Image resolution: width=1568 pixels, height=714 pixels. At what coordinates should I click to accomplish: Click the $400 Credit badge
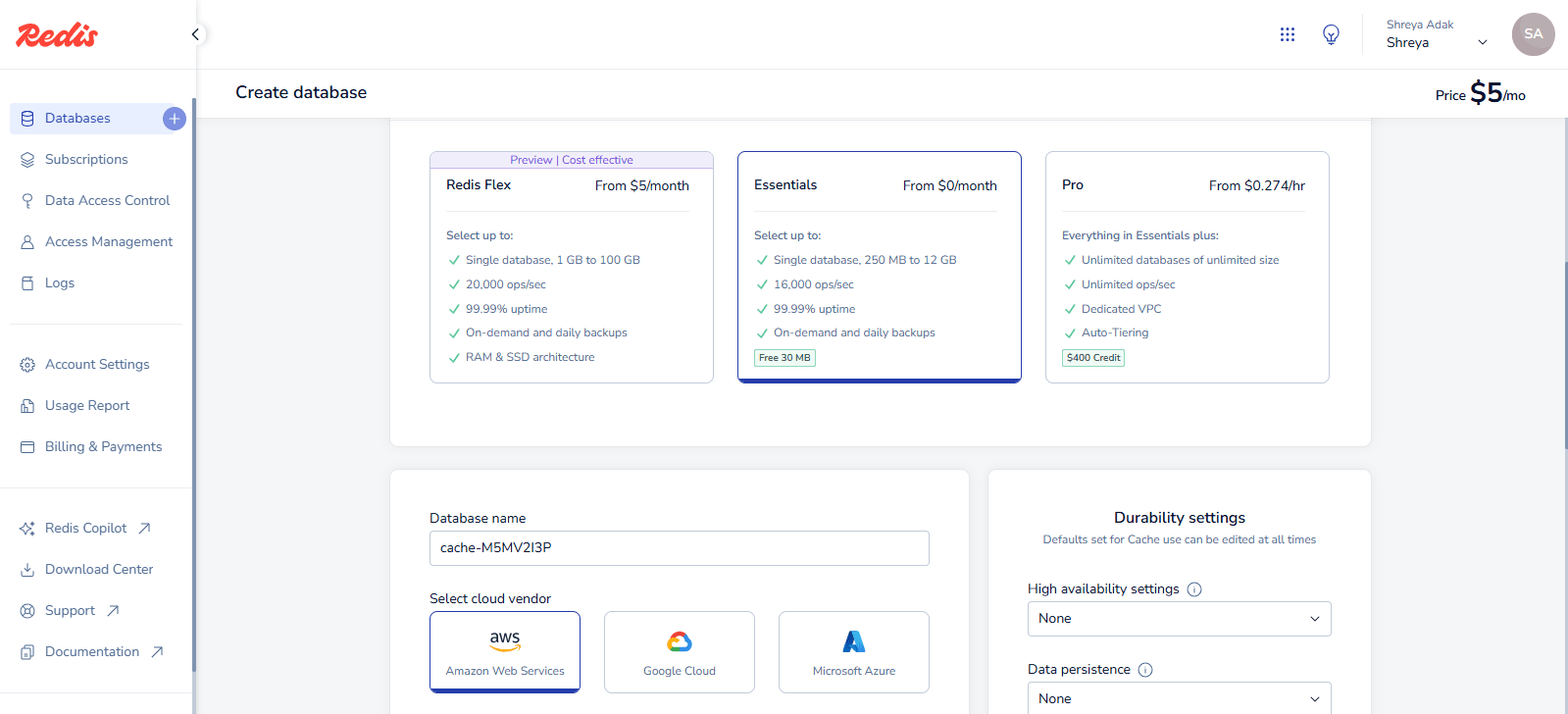click(x=1093, y=358)
